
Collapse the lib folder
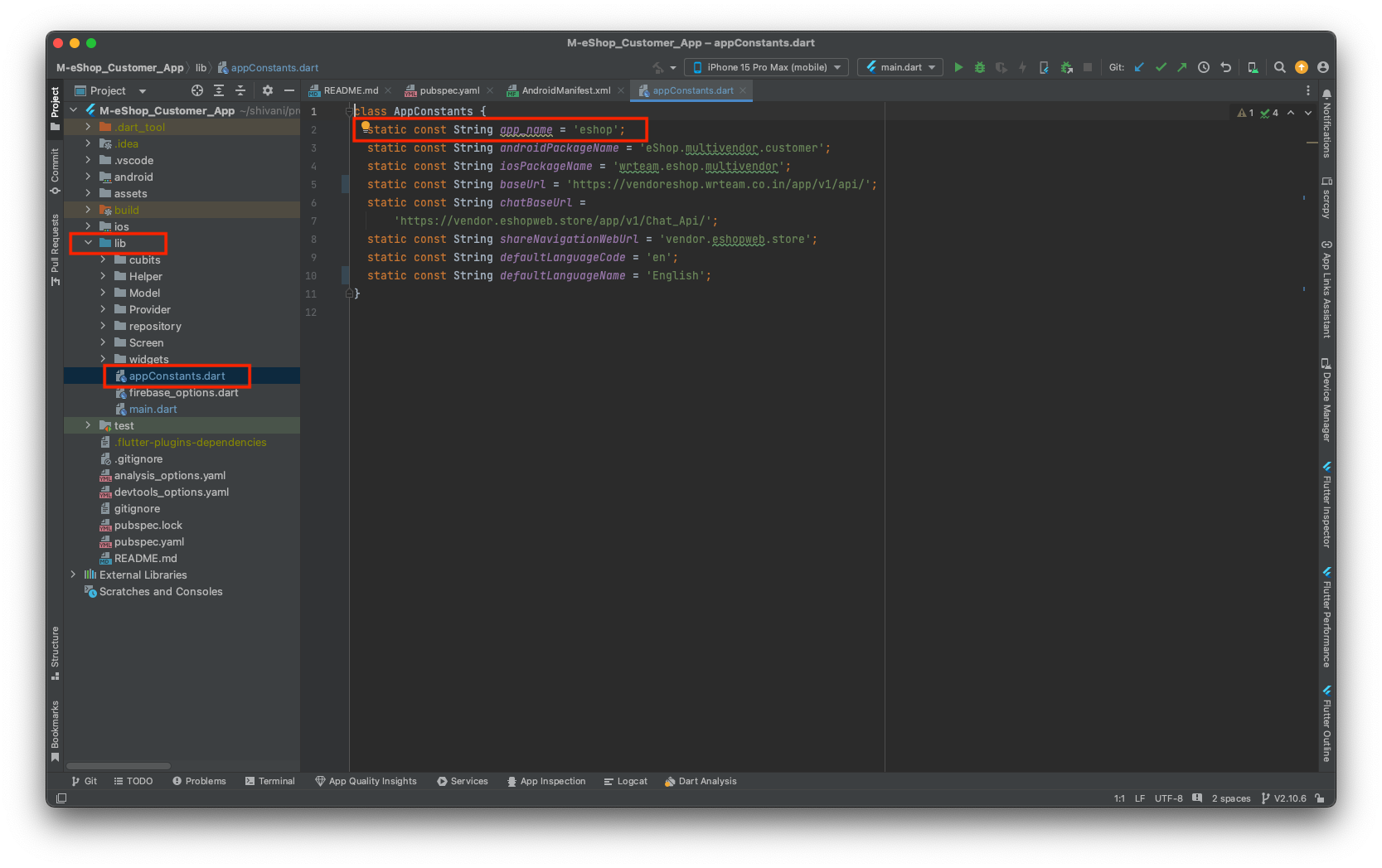(x=88, y=243)
